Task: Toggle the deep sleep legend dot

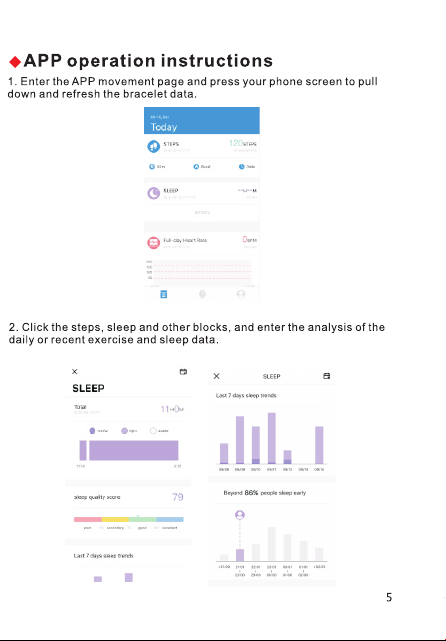Action: coord(92,430)
